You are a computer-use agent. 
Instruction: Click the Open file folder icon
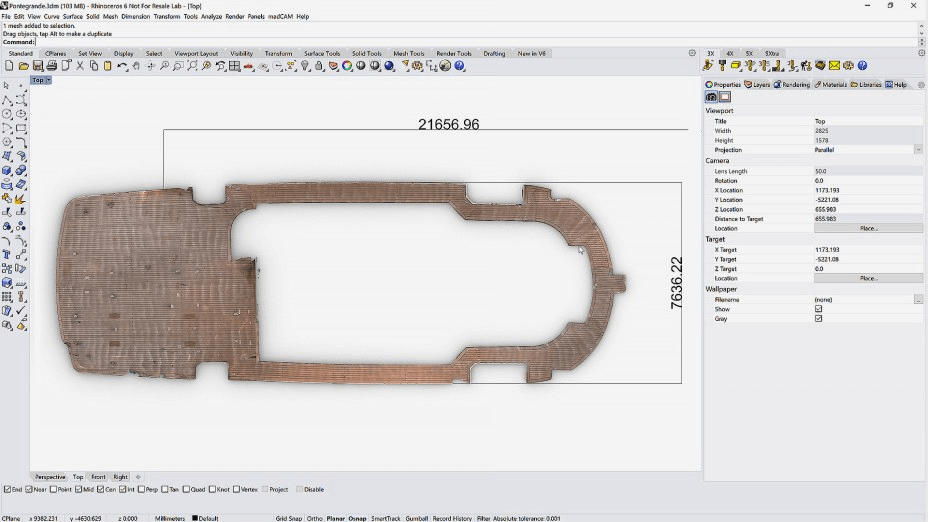[24, 66]
